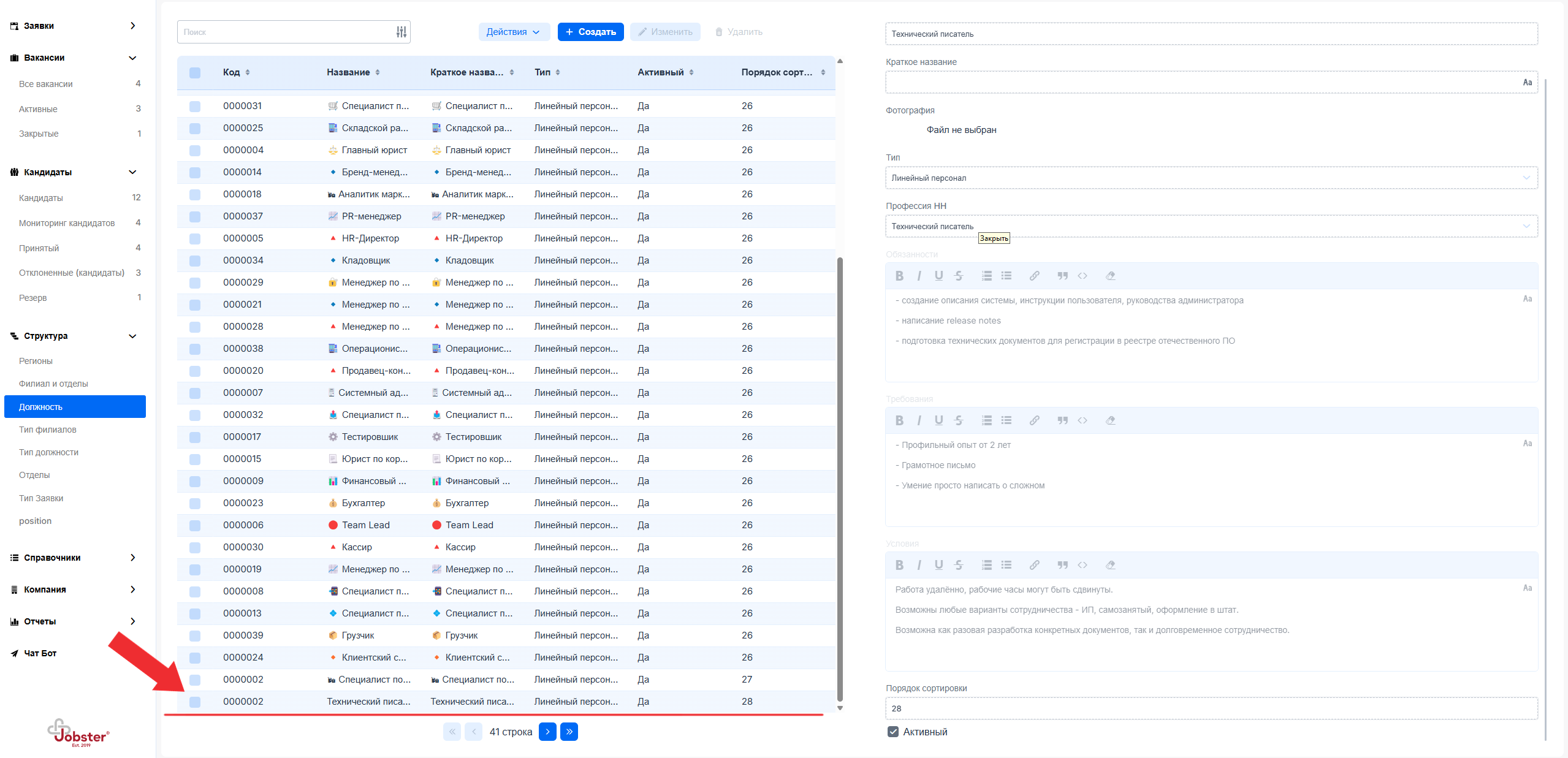Click underline icon in Условия editor
The image size is (1568, 758).
[938, 565]
